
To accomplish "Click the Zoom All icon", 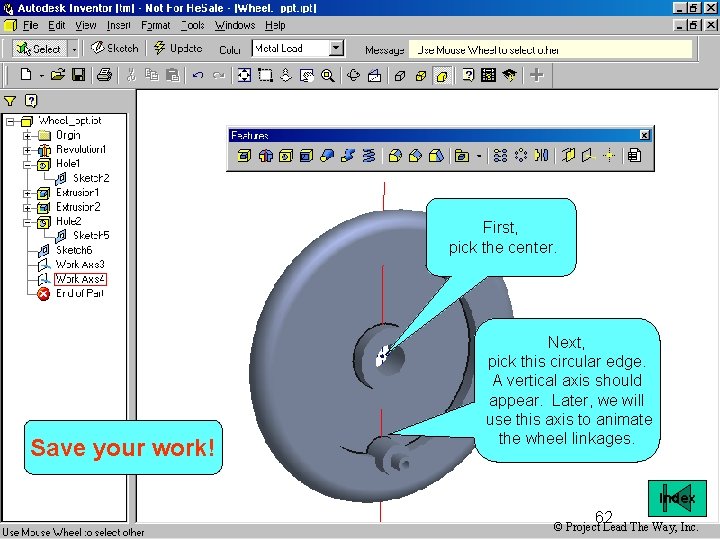I will coord(244,75).
